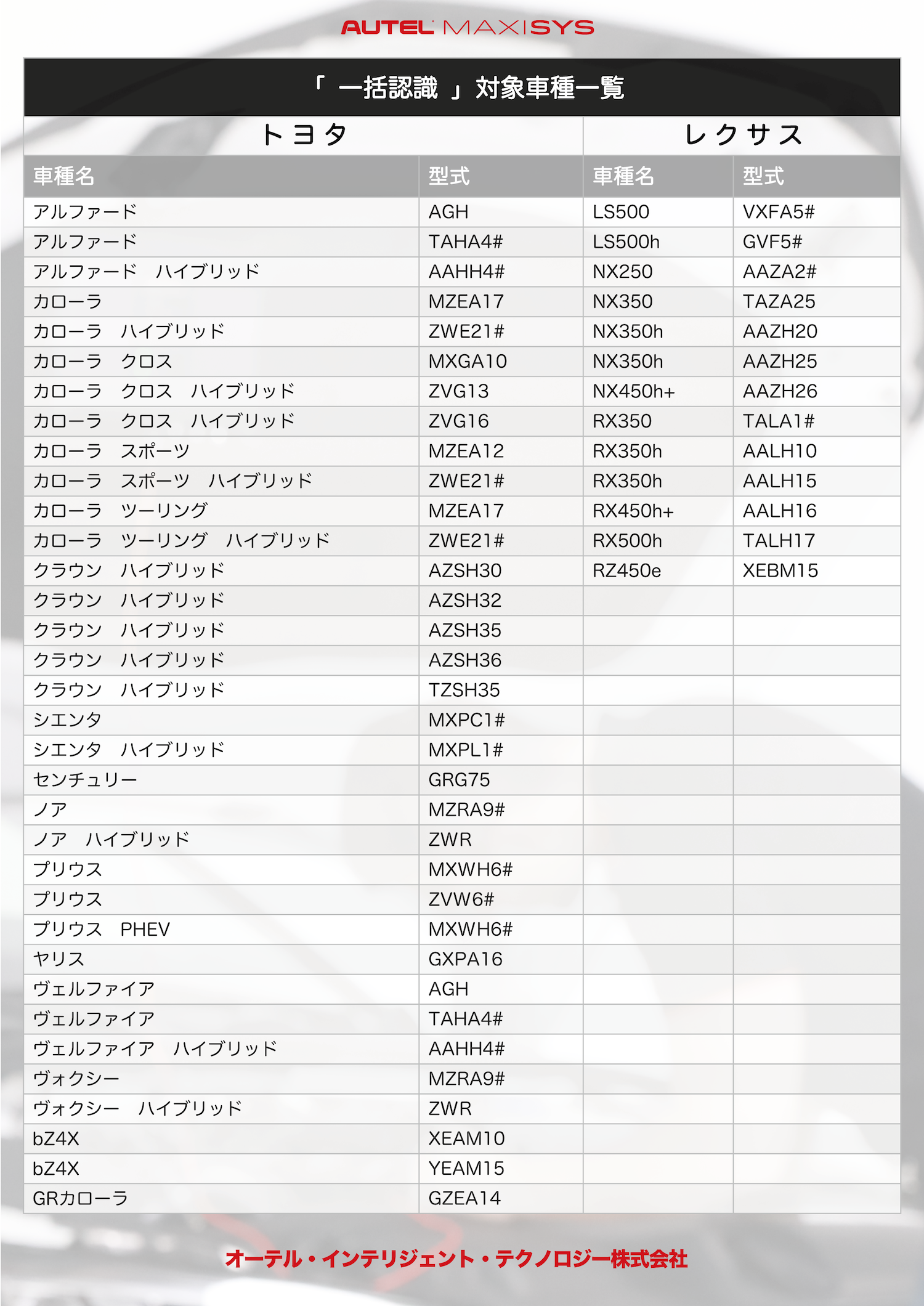
Task: Click the AUTEL MAXISYS logo at top
Action: coord(468,28)
